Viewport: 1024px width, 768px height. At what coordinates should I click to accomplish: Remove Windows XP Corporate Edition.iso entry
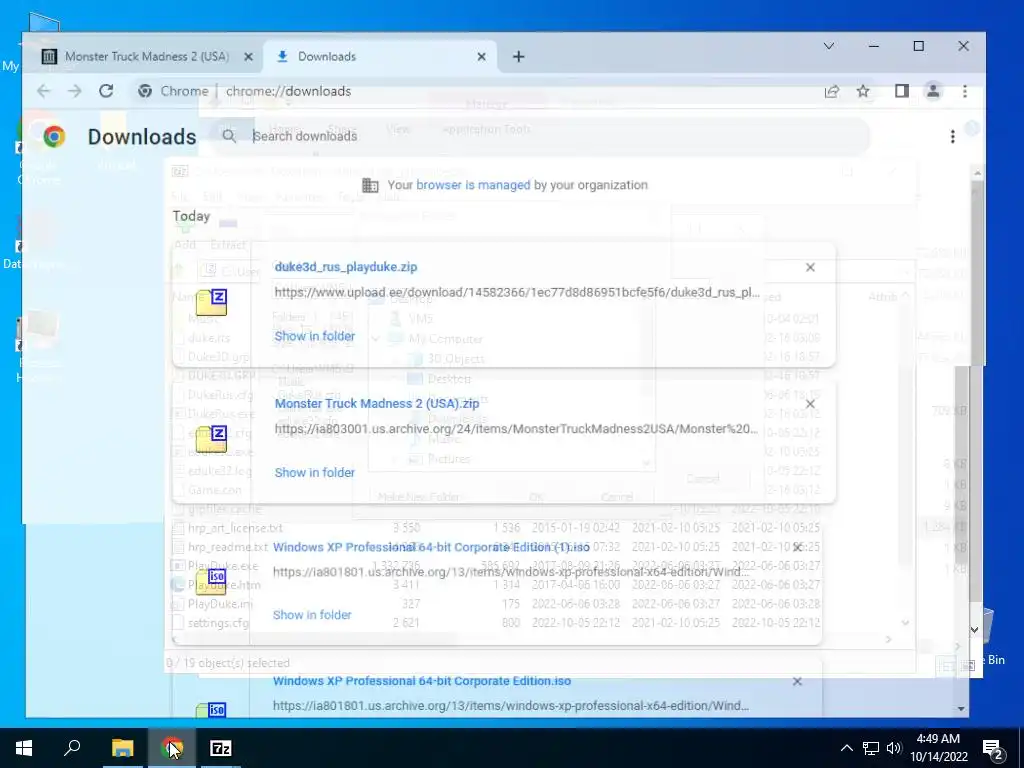pos(797,681)
